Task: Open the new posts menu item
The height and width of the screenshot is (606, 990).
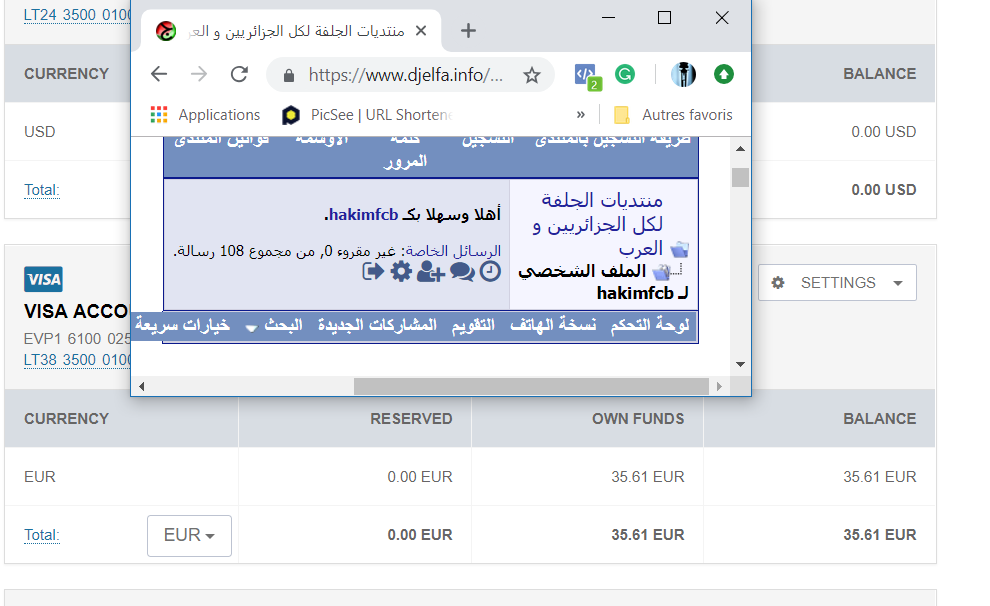Action: 377,324
